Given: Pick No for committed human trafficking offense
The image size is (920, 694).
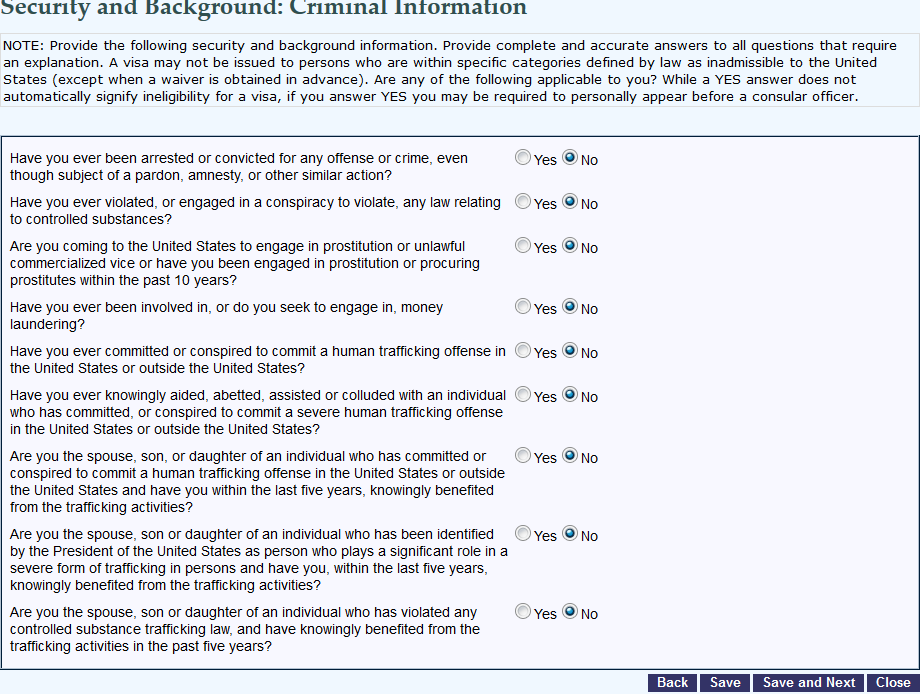Looking at the screenshot, I should (x=570, y=351).
